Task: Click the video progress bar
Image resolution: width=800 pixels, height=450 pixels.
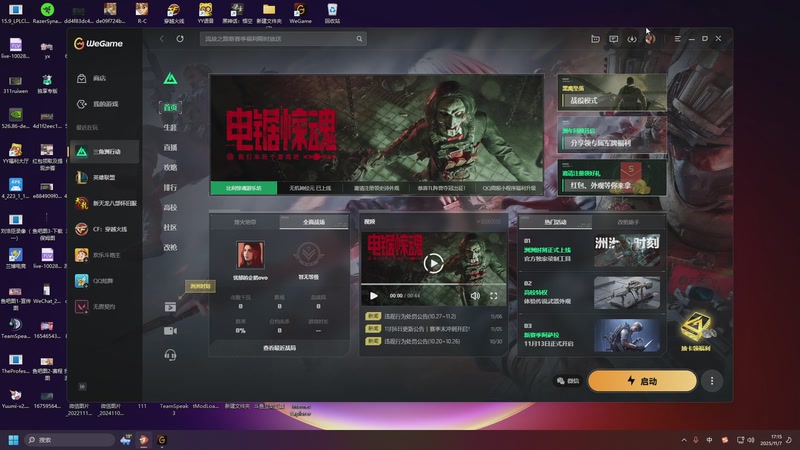Action: click(x=434, y=284)
